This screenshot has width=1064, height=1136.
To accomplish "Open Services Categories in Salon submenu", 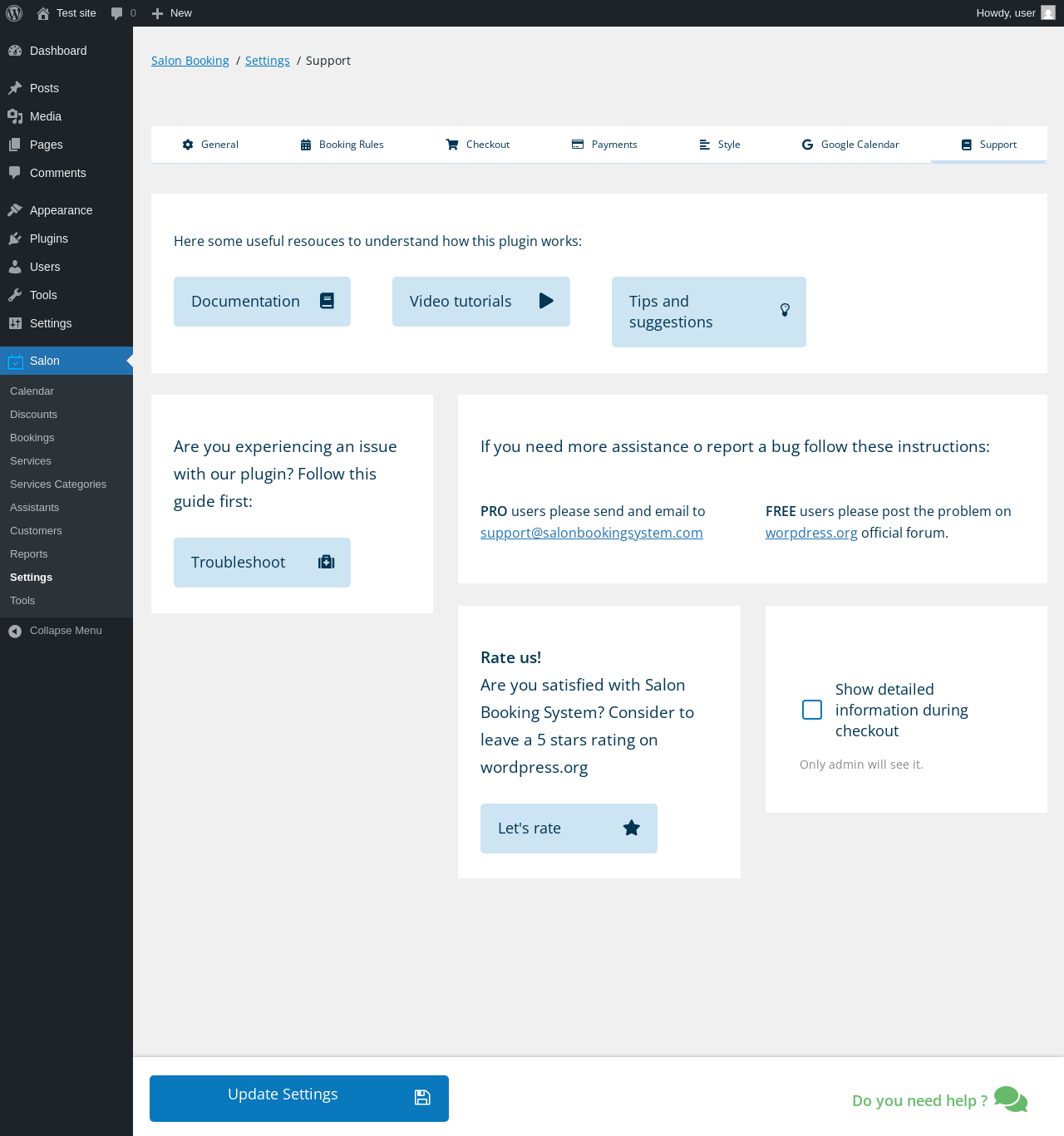I will coord(58,484).
